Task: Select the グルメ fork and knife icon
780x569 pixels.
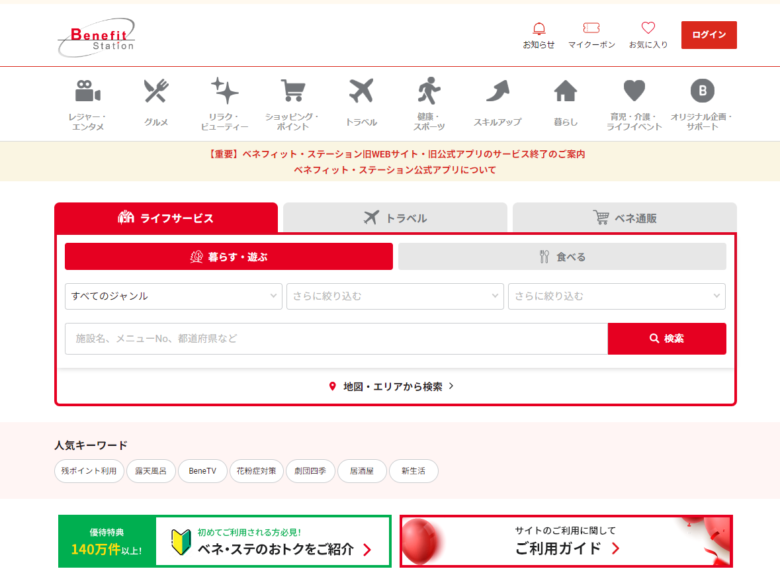Action: [156, 92]
